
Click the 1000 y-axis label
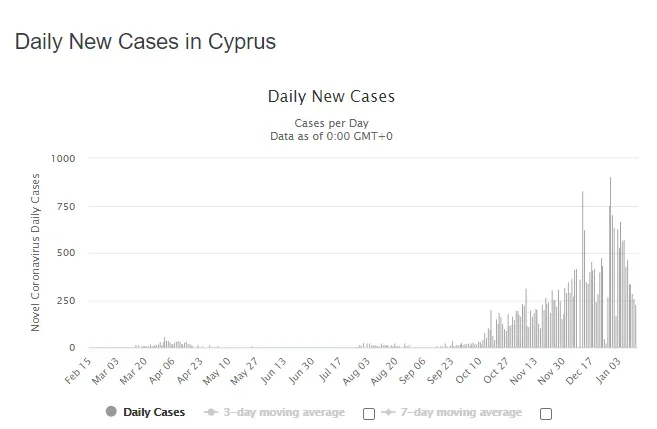coord(63,158)
